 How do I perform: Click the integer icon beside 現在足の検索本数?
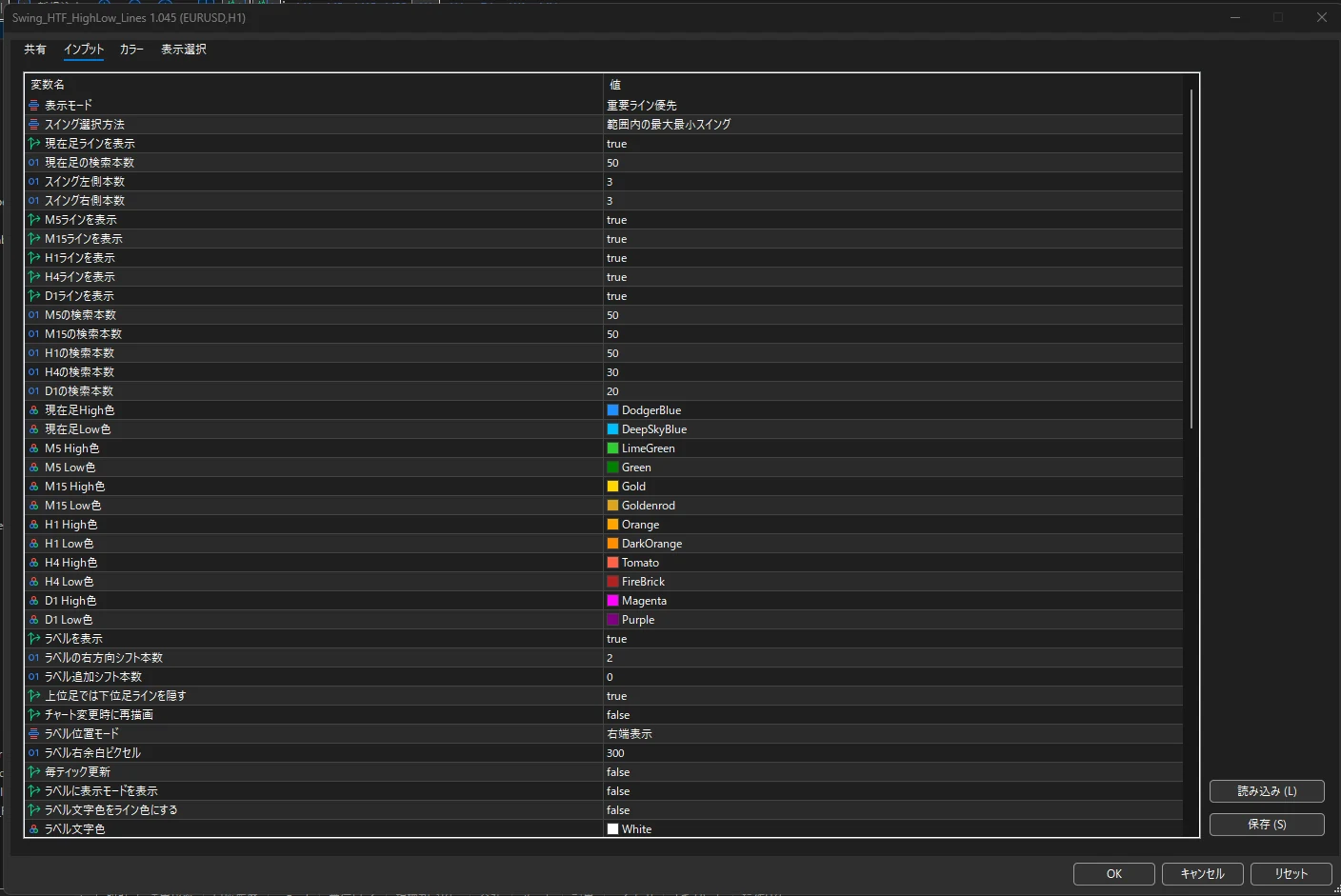34,163
